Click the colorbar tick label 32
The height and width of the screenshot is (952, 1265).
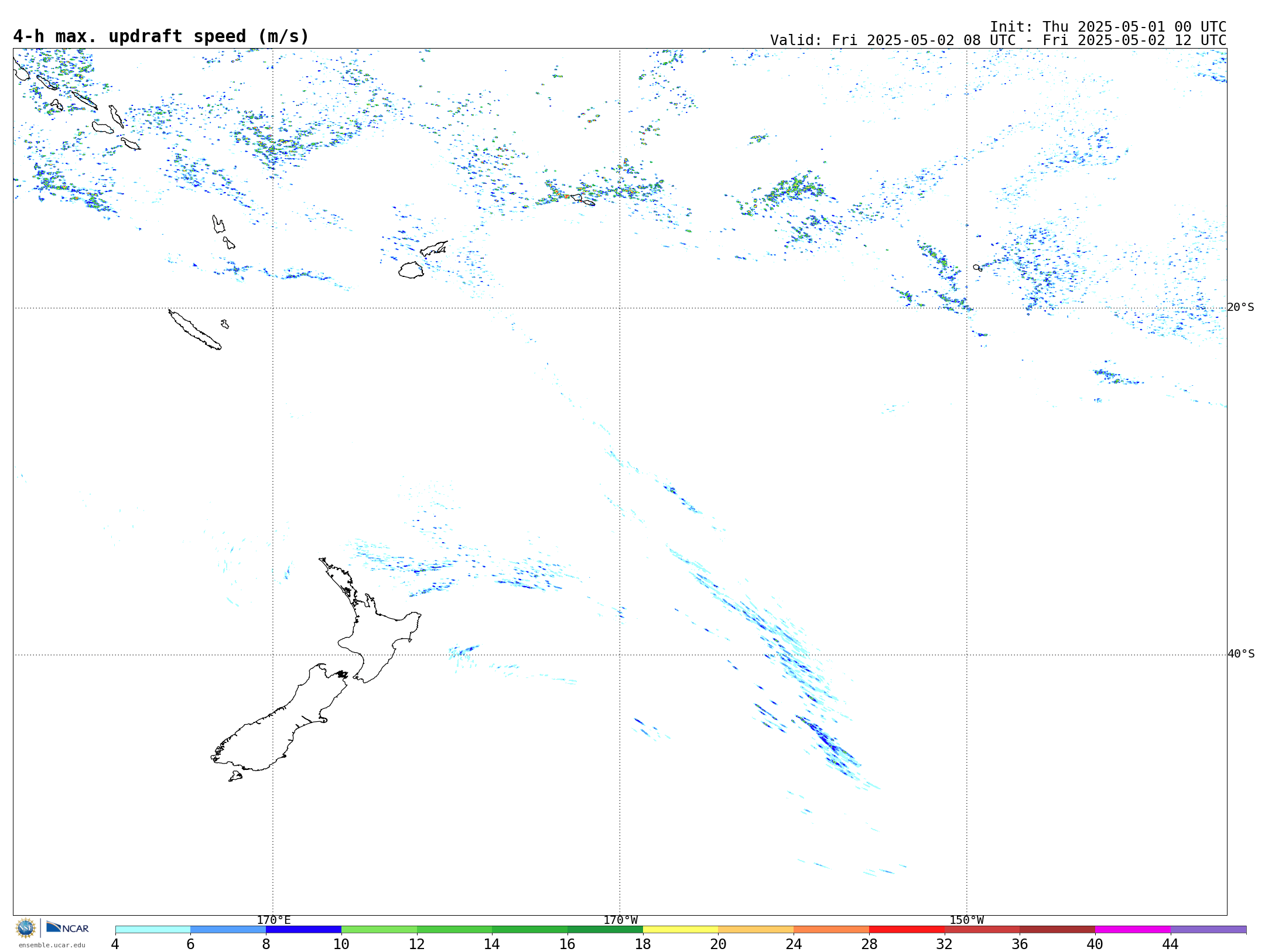click(944, 944)
